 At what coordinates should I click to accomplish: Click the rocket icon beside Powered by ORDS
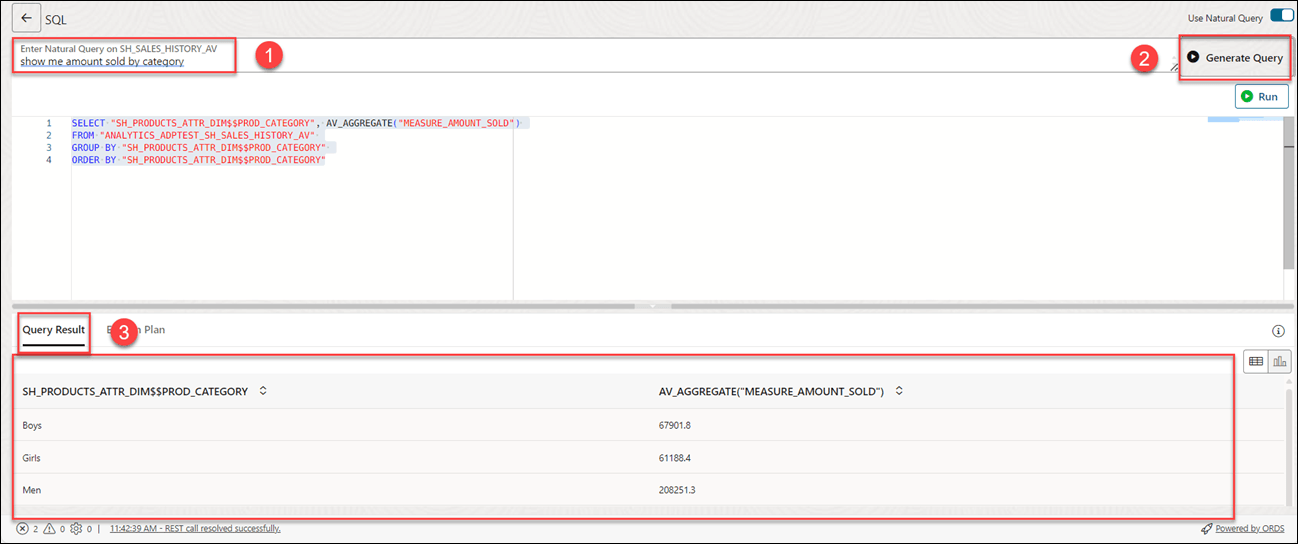(x=1208, y=528)
